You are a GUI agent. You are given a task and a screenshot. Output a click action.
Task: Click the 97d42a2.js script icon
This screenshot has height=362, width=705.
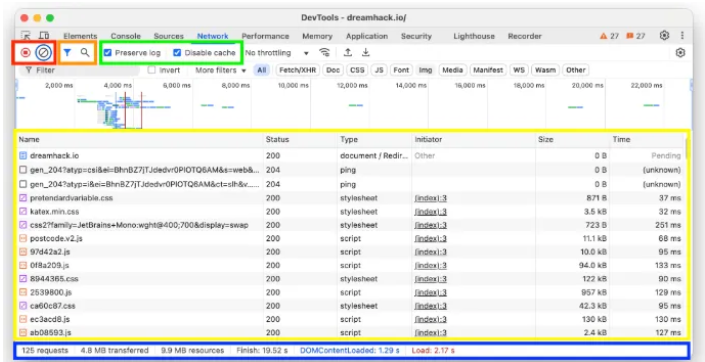pyautogui.click(x=23, y=252)
